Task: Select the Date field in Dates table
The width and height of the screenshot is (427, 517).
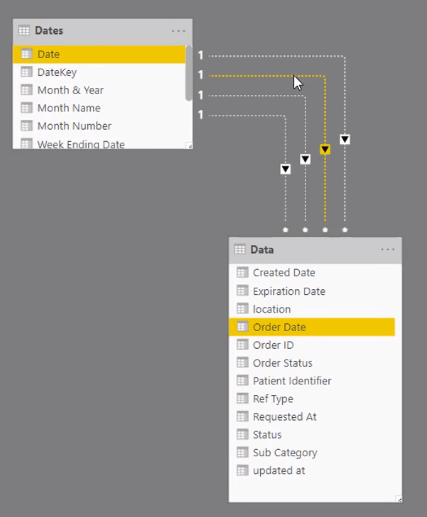Action: [99, 54]
